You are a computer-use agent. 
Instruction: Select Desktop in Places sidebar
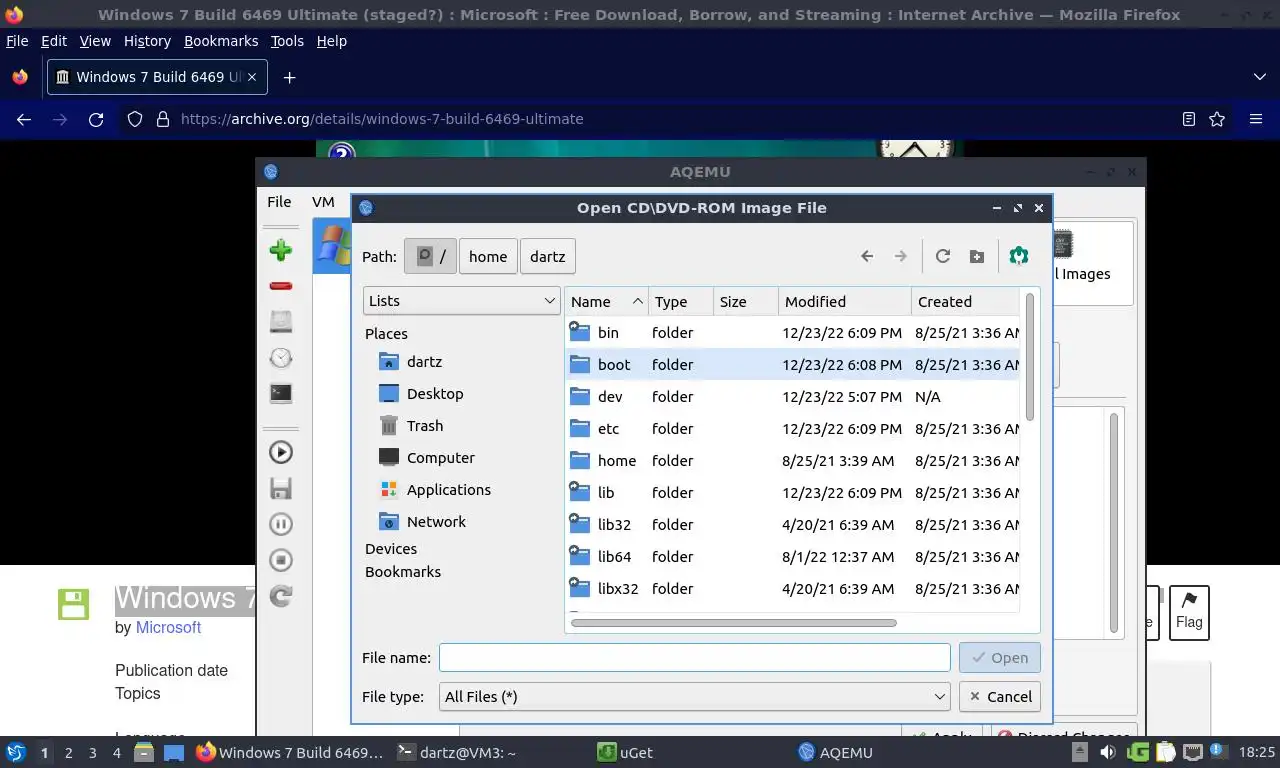(435, 393)
